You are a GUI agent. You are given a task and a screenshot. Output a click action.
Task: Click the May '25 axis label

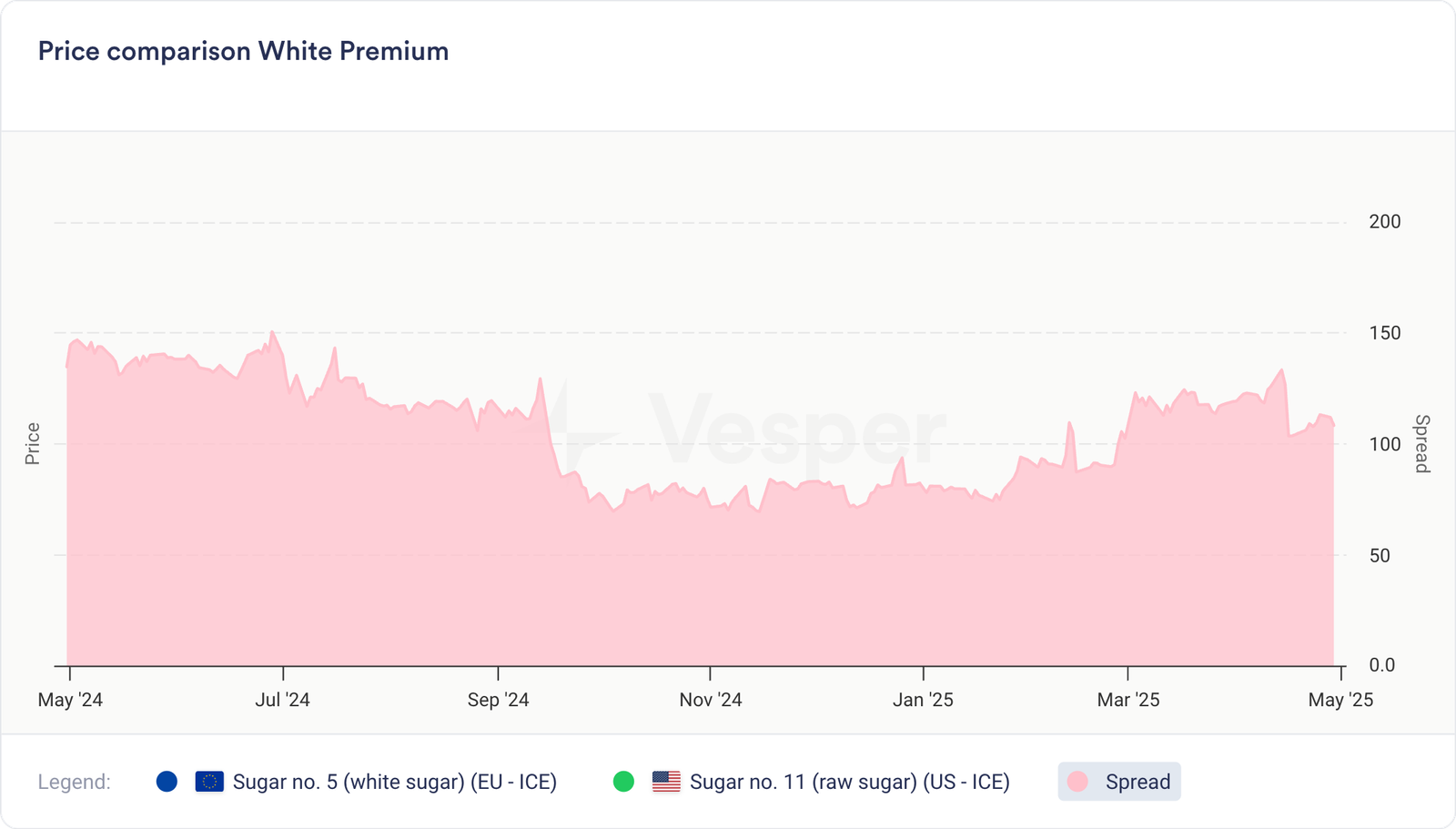tap(1340, 700)
